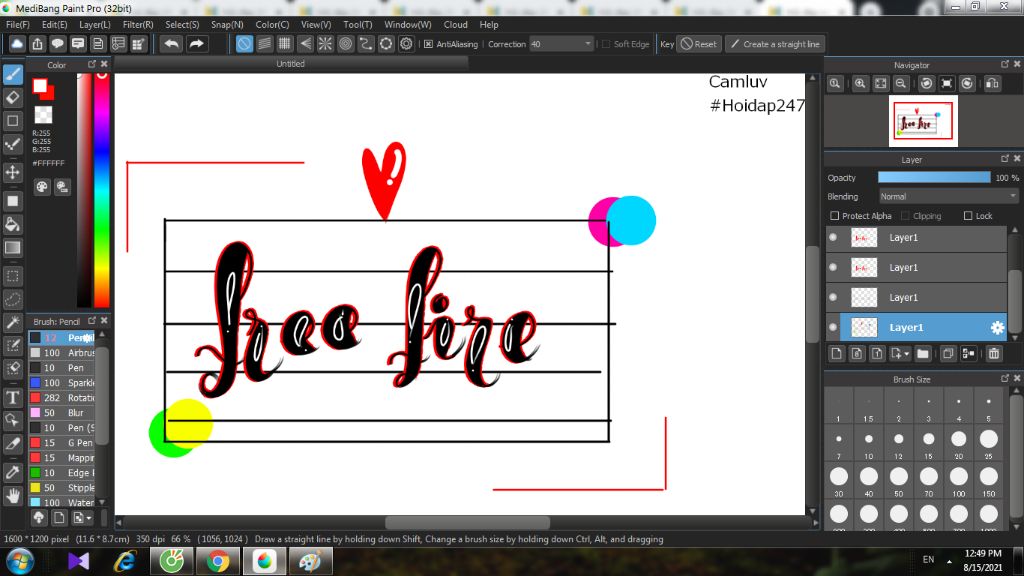The width and height of the screenshot is (1024, 576).
Task: Select the Text tool
Action: click(x=12, y=397)
